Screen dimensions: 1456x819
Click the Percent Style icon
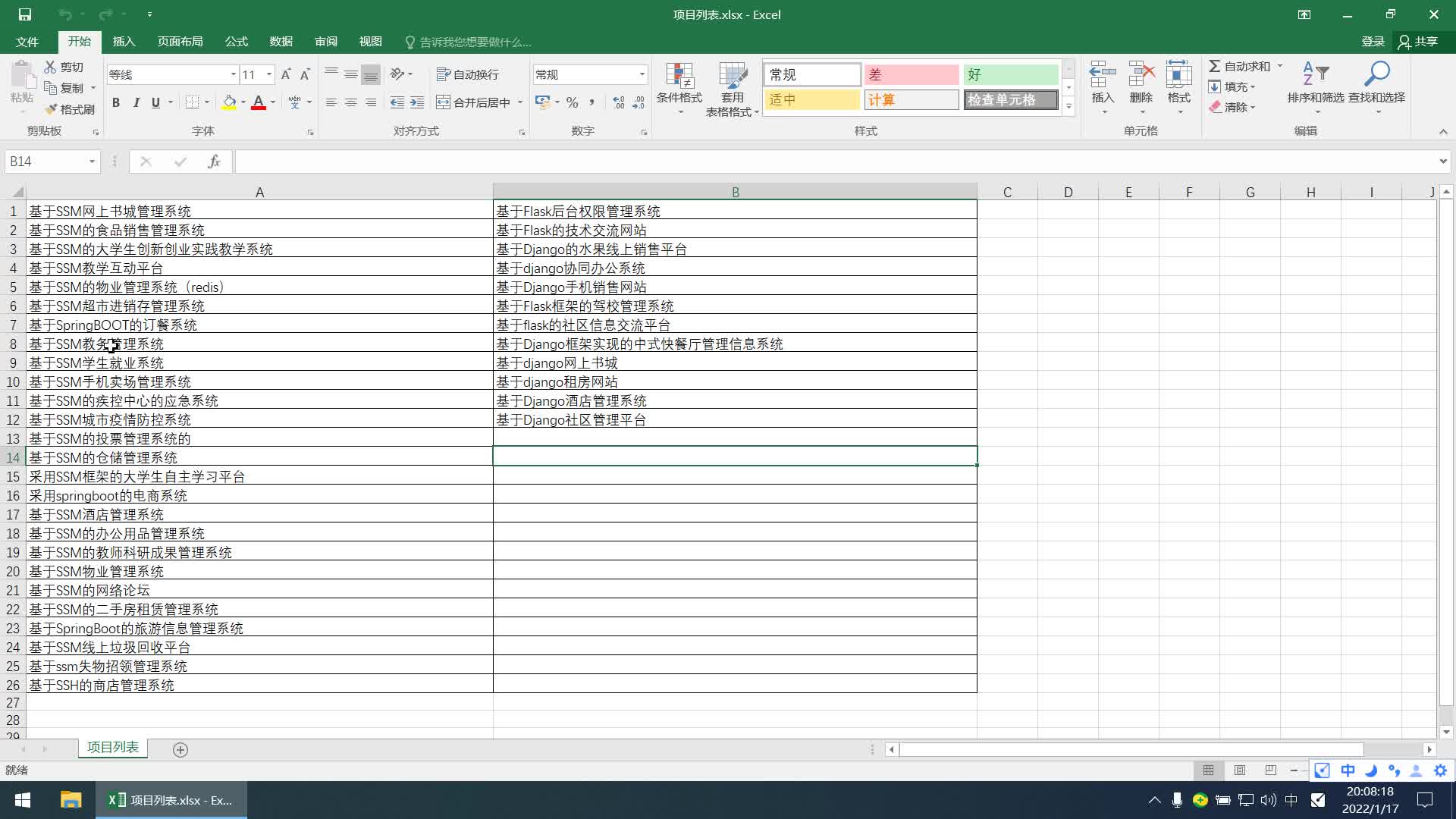tap(573, 102)
